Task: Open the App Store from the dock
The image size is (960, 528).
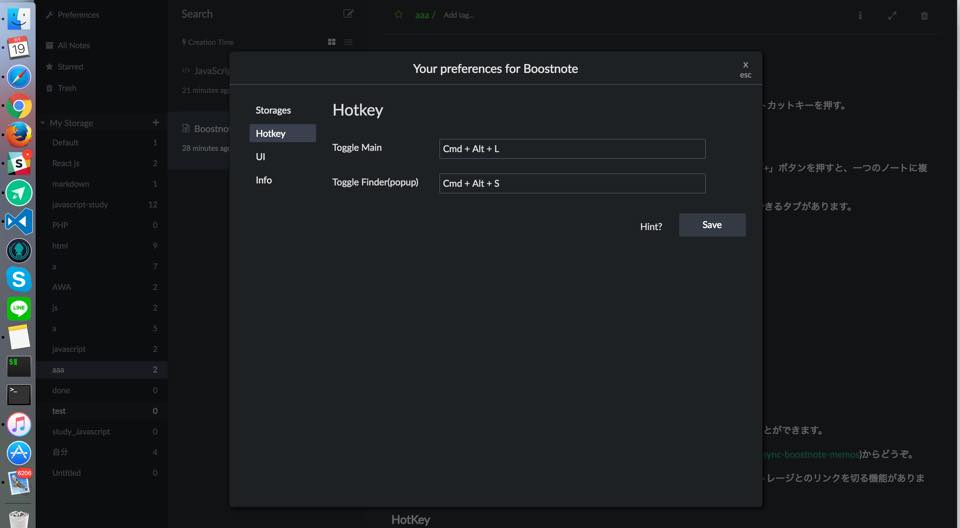Action: (18, 453)
